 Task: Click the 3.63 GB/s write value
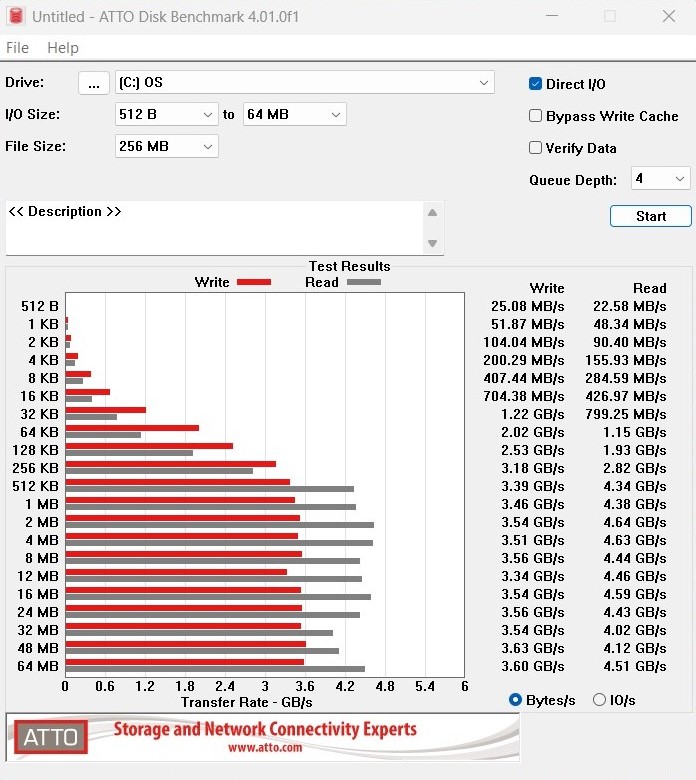click(x=533, y=648)
